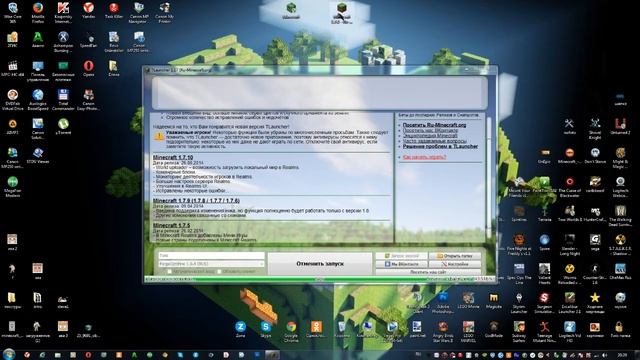Open the Решение проблем в TLauncher link
Screen dimensions: 640x360
coord(440,146)
